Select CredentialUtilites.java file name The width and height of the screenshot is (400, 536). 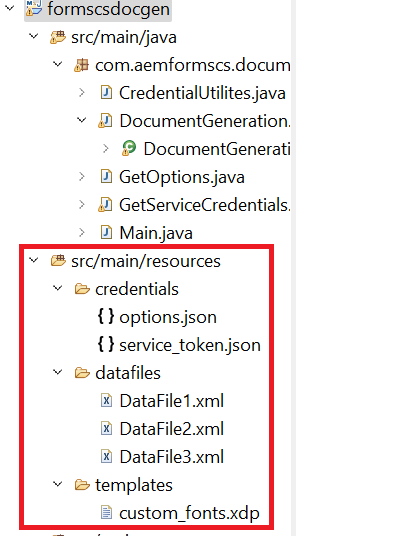pos(202,93)
